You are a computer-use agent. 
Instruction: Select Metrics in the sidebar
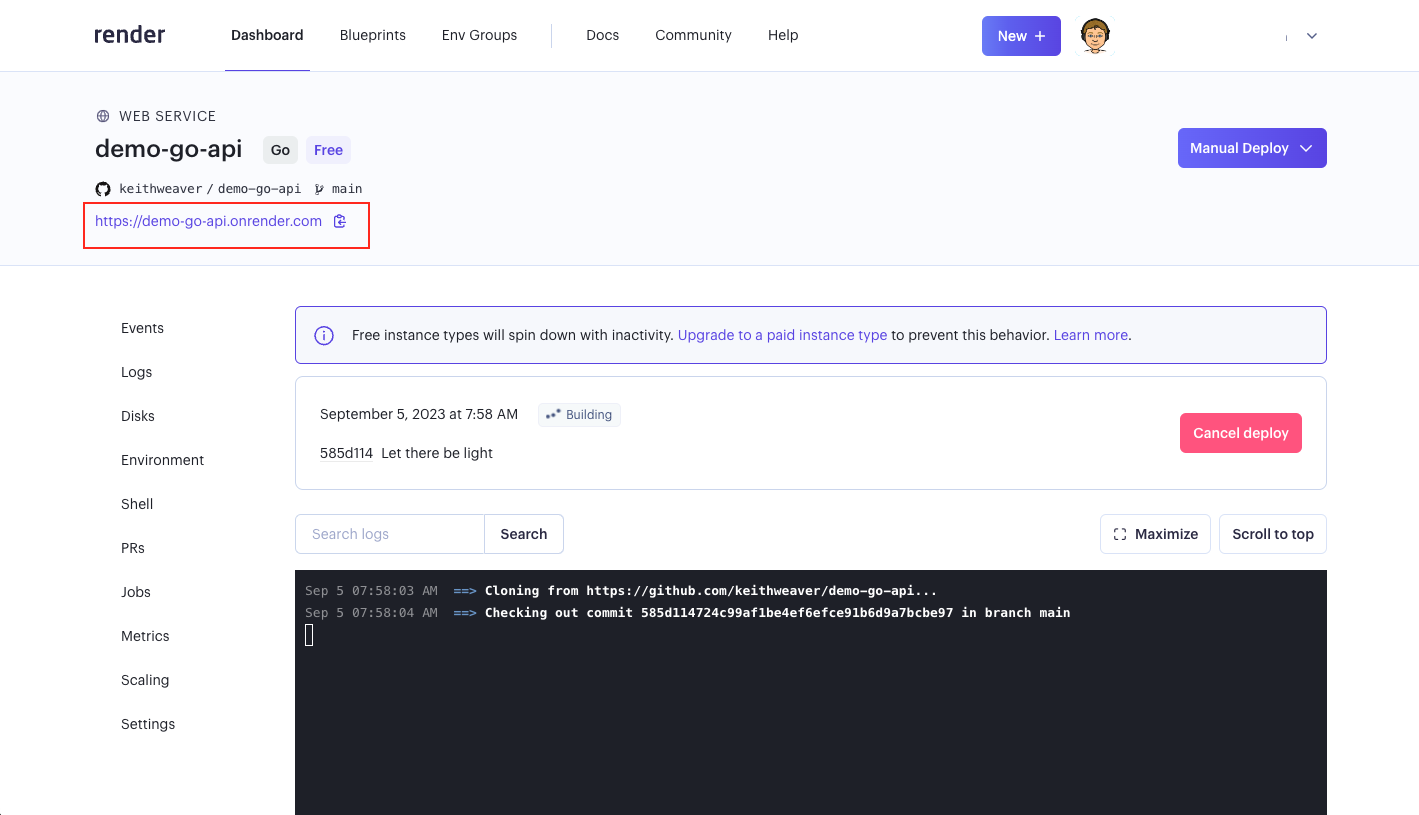point(145,636)
